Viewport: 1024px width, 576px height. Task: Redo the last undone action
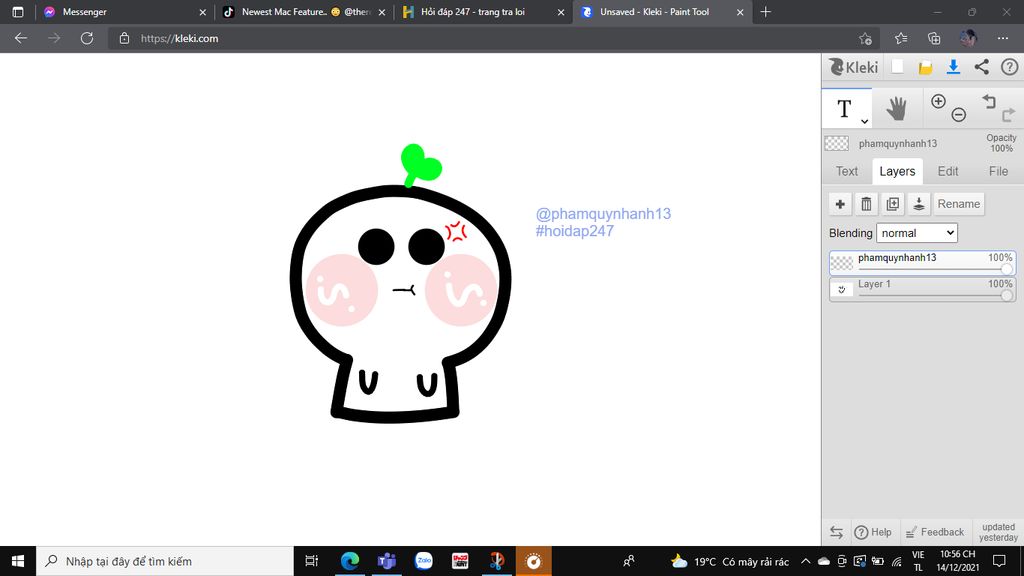(1009, 115)
